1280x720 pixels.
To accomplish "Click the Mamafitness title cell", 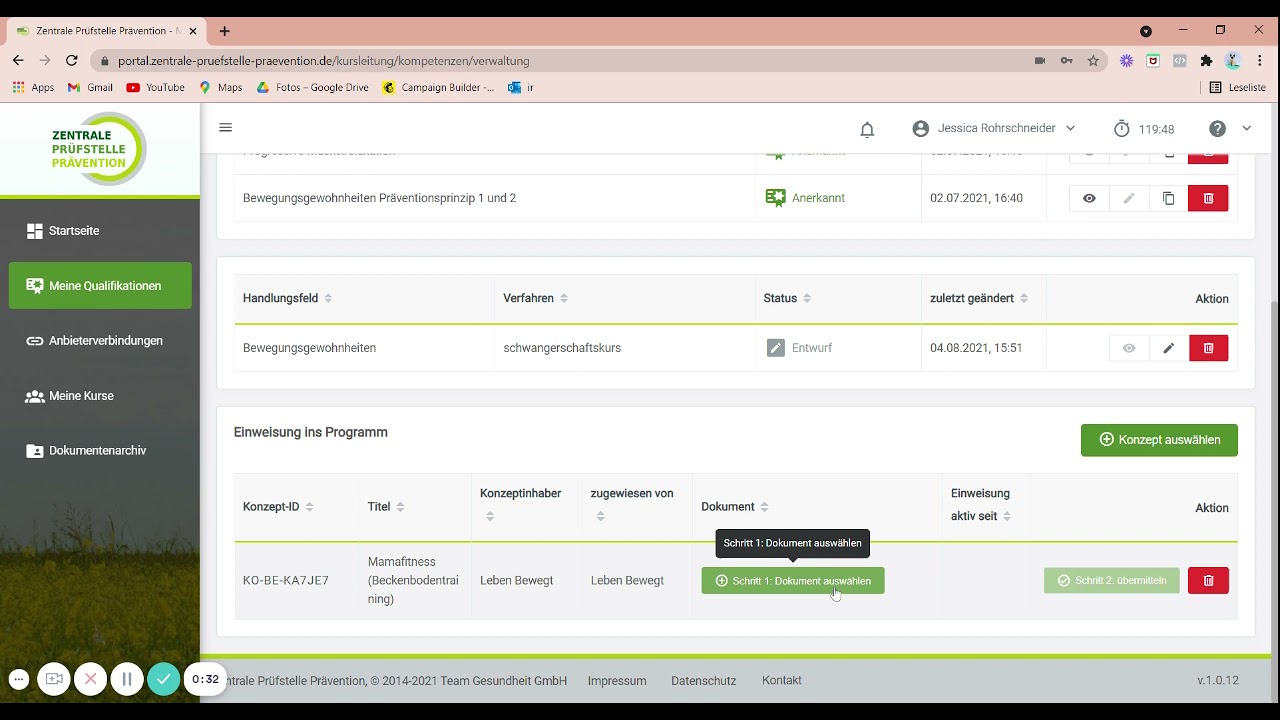I will point(414,581).
